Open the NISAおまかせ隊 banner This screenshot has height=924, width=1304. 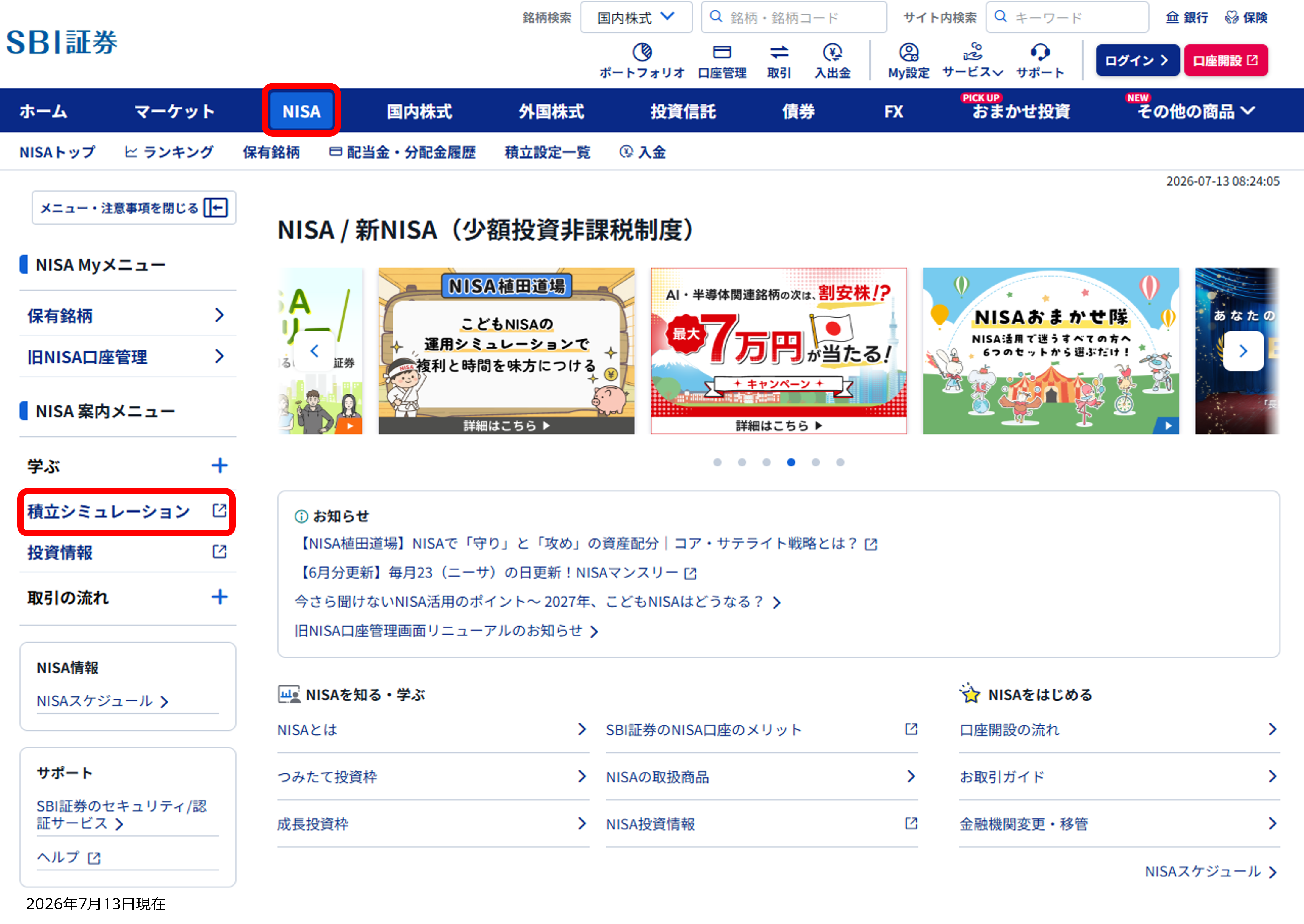(1051, 351)
